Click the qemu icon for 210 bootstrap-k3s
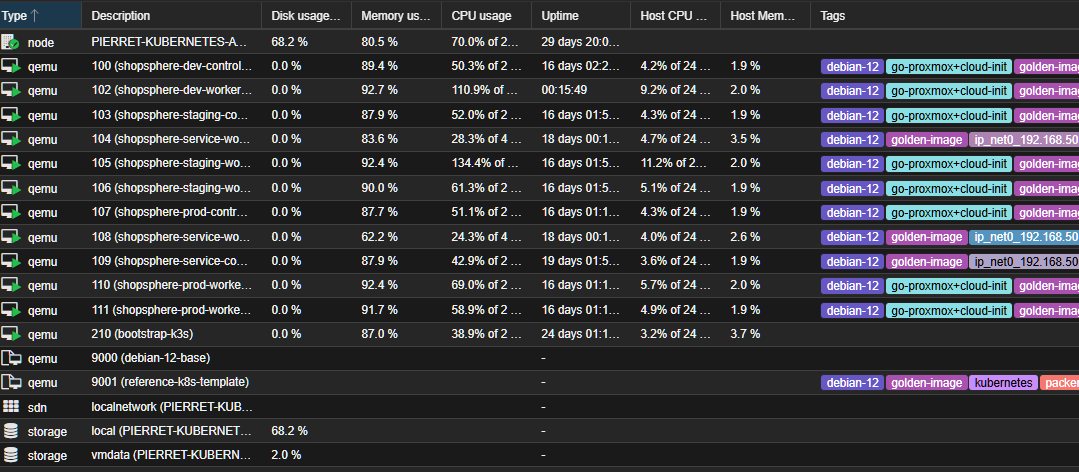Viewport: 1079px width, 472px height. point(10,334)
